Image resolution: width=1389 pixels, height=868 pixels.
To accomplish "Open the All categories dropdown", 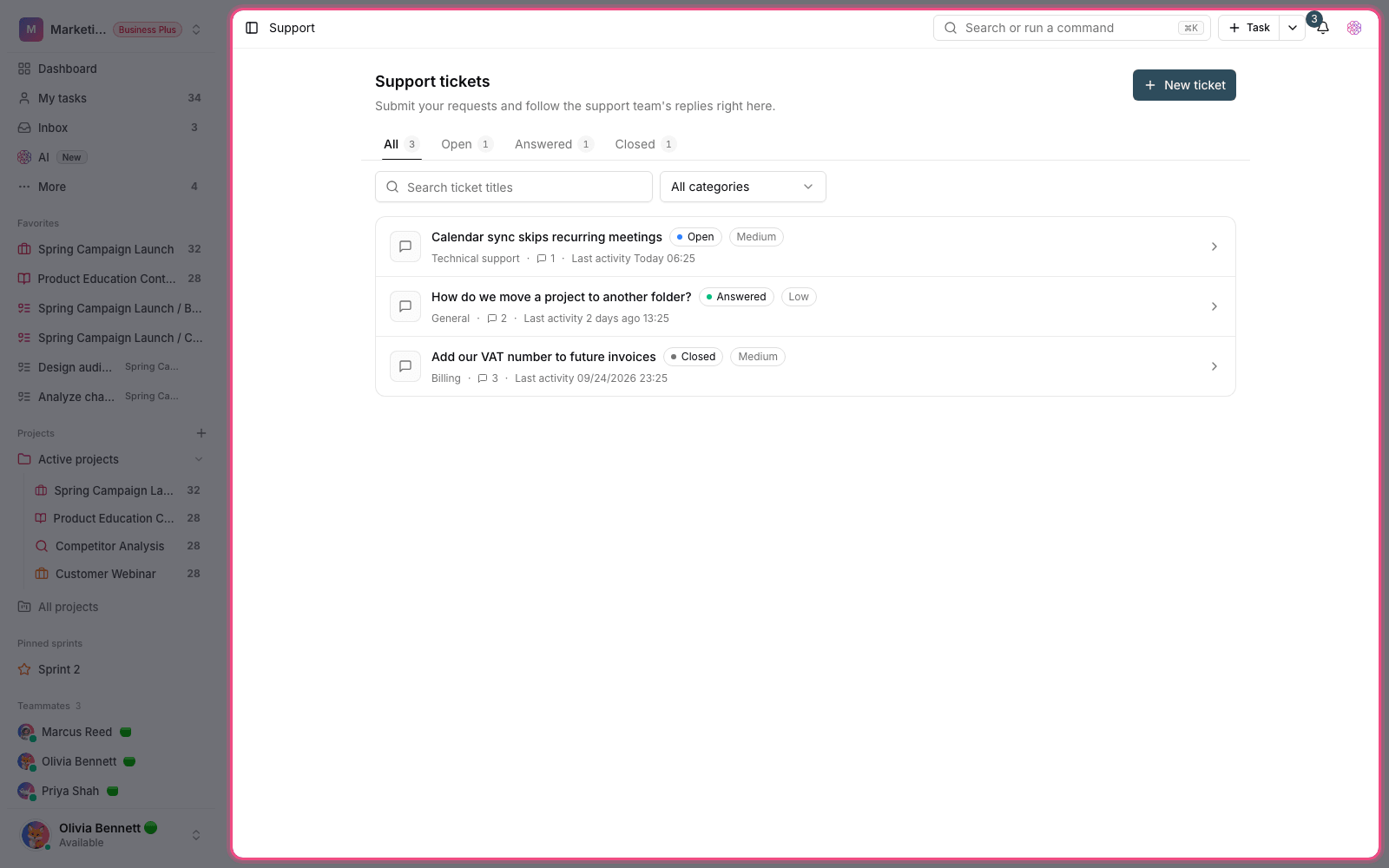I will [x=743, y=187].
